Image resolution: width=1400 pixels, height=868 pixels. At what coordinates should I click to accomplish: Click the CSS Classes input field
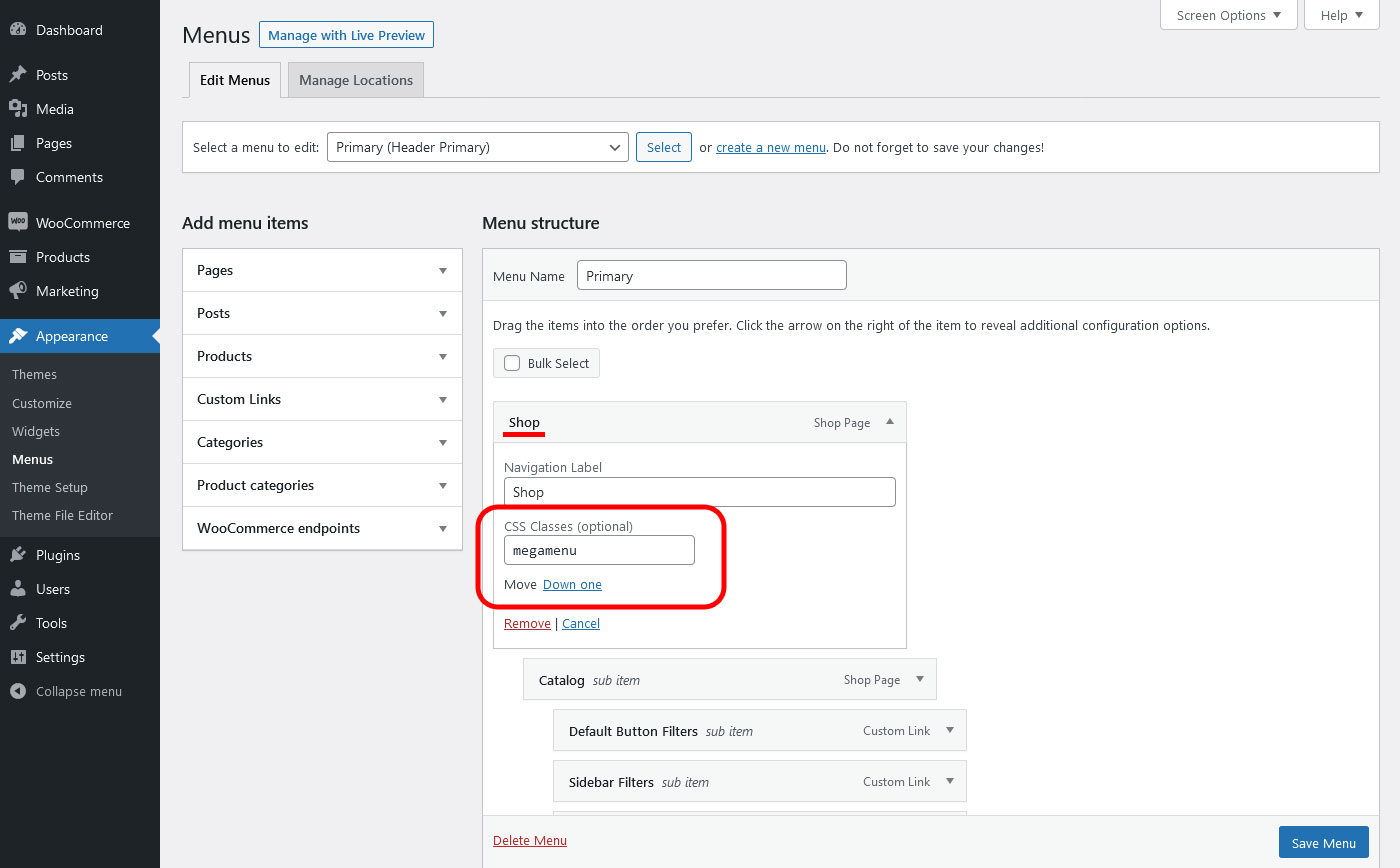click(x=599, y=550)
